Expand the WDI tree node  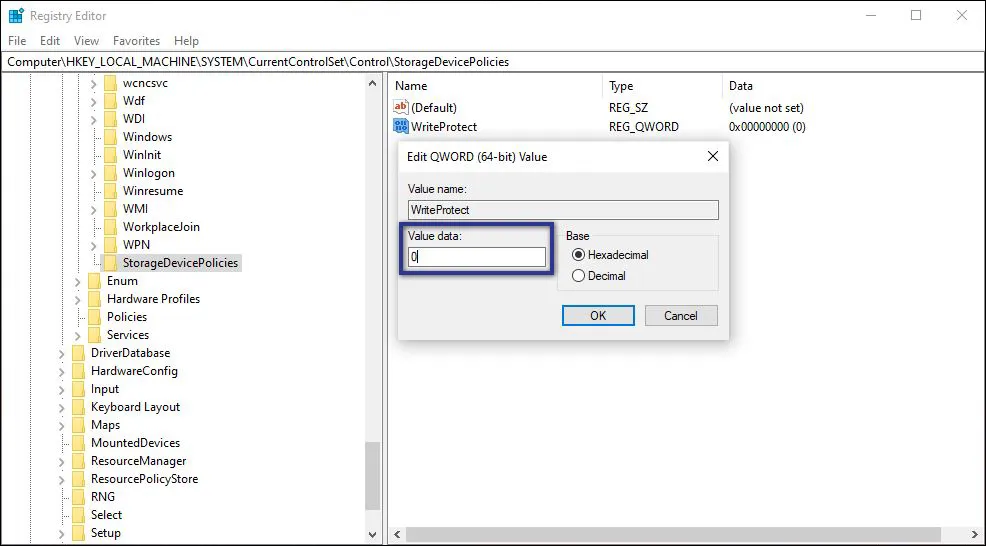click(x=94, y=119)
